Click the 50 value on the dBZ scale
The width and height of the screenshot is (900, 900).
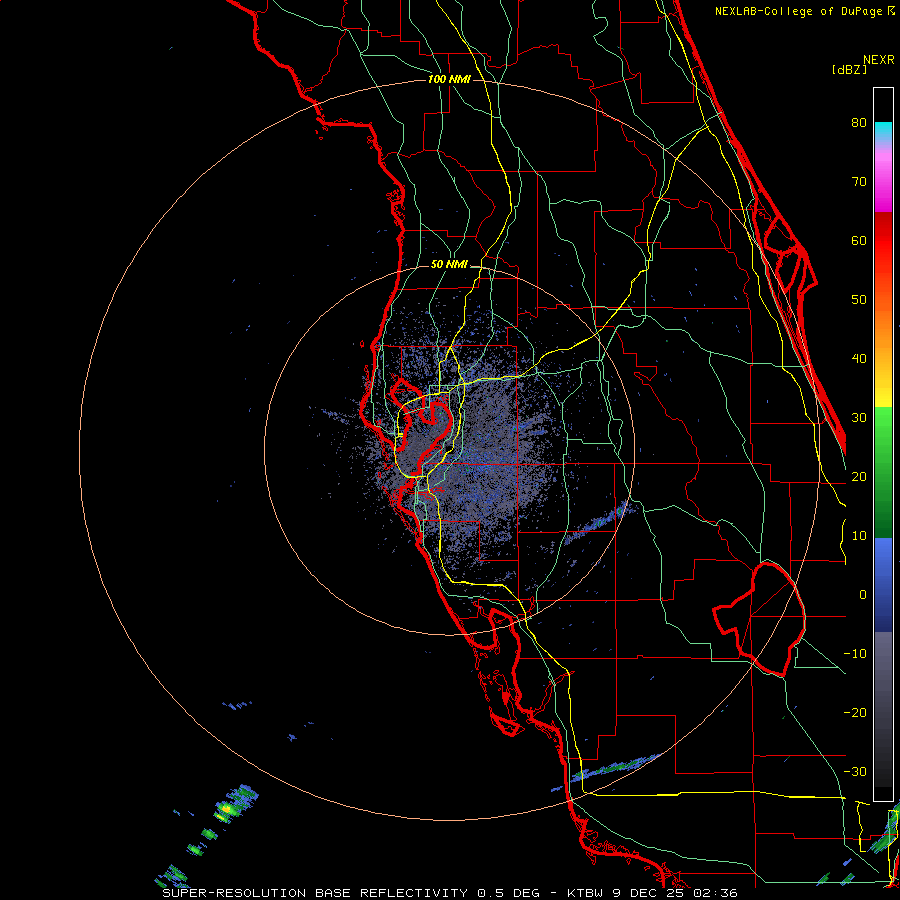[x=859, y=300]
